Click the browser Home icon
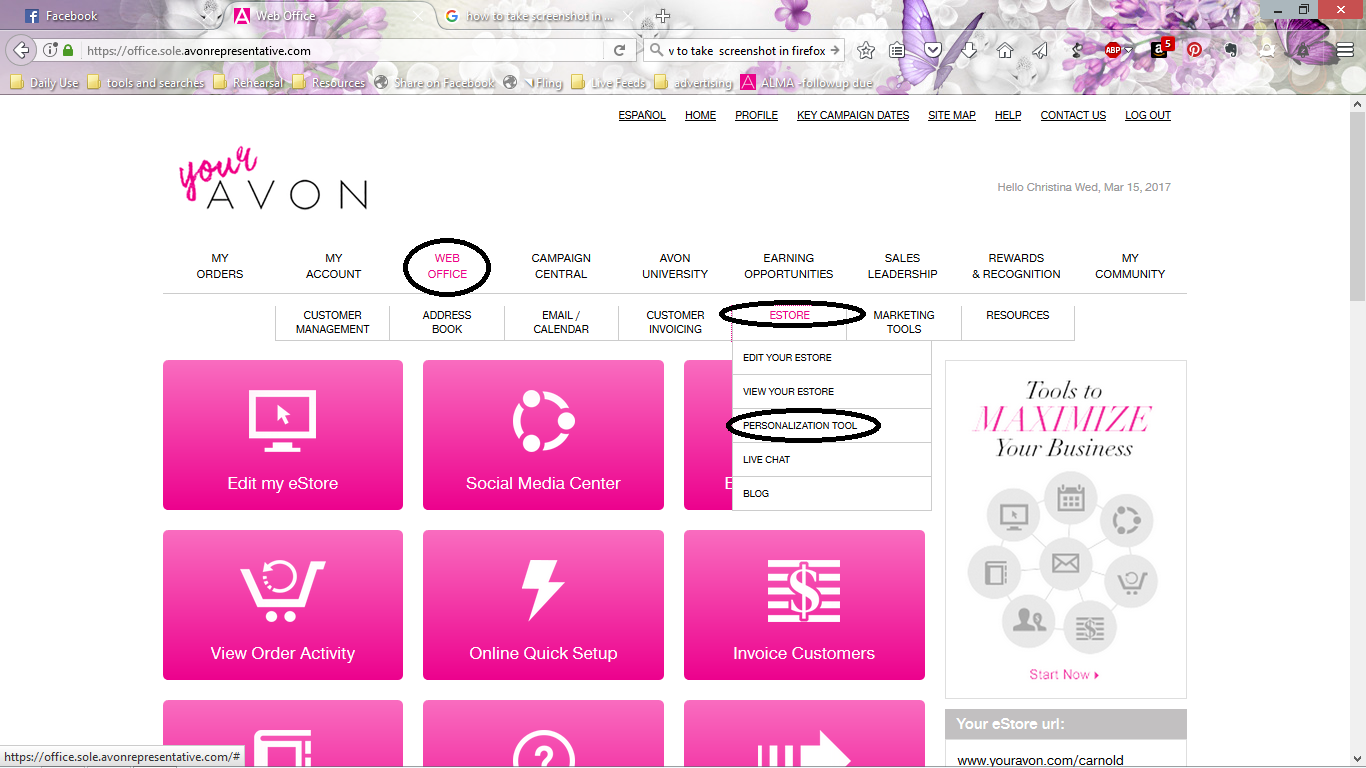The image size is (1366, 768). point(1005,50)
